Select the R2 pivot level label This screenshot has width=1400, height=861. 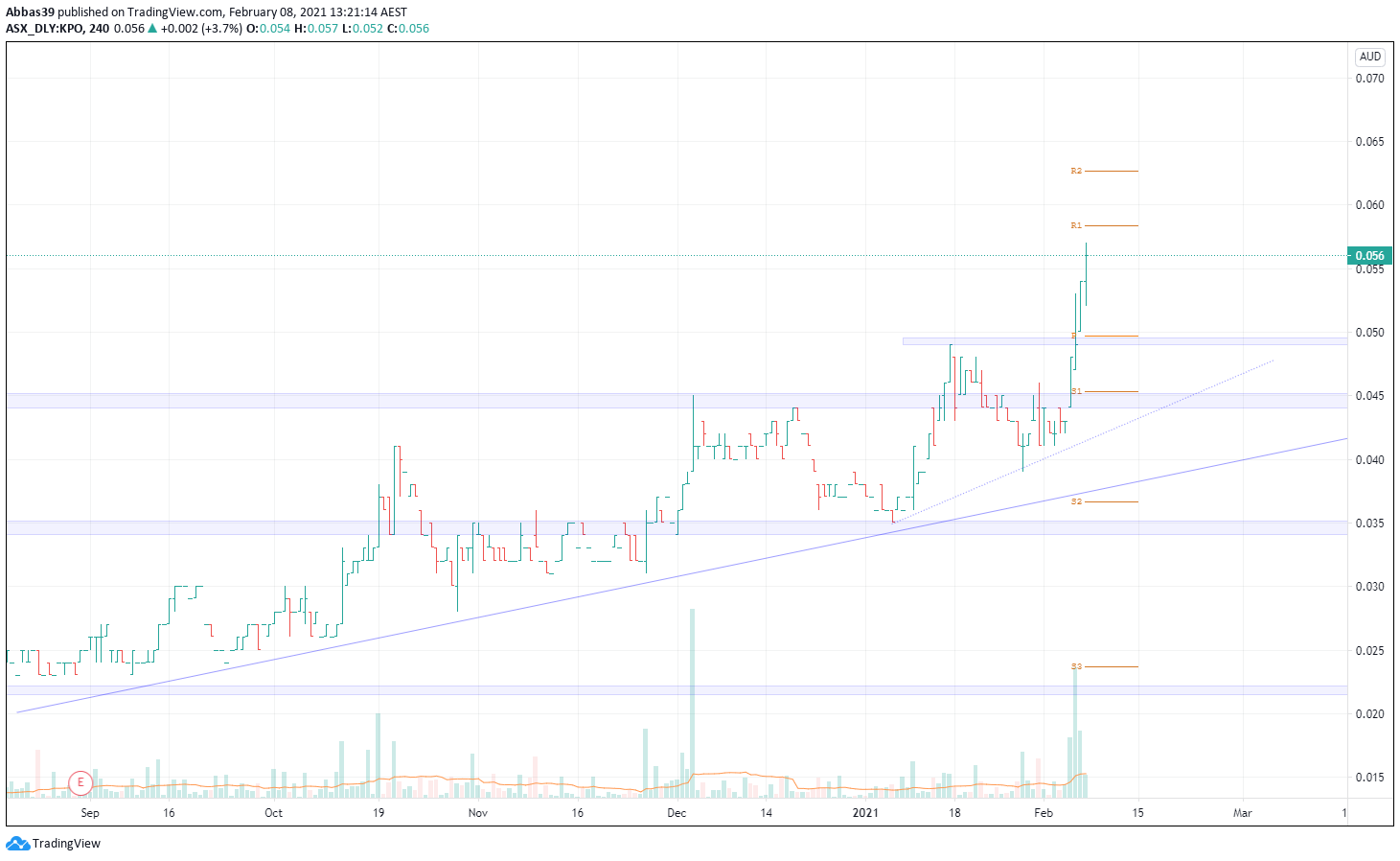click(x=1076, y=171)
